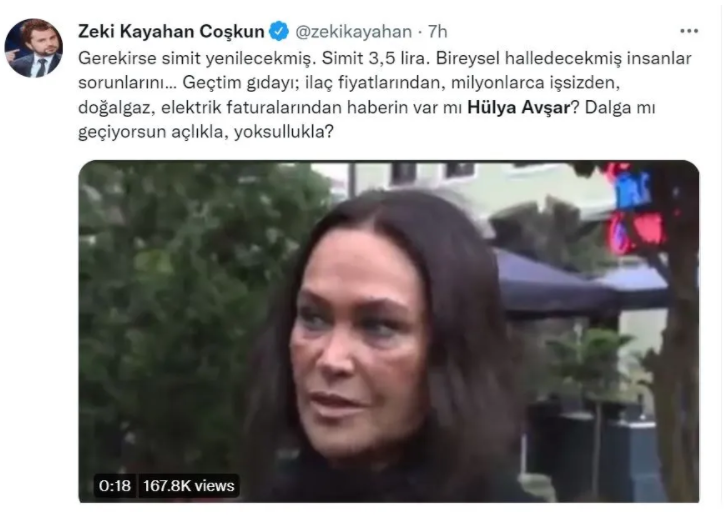
Task: Open the three-dot more options menu
Action: click(x=689, y=31)
